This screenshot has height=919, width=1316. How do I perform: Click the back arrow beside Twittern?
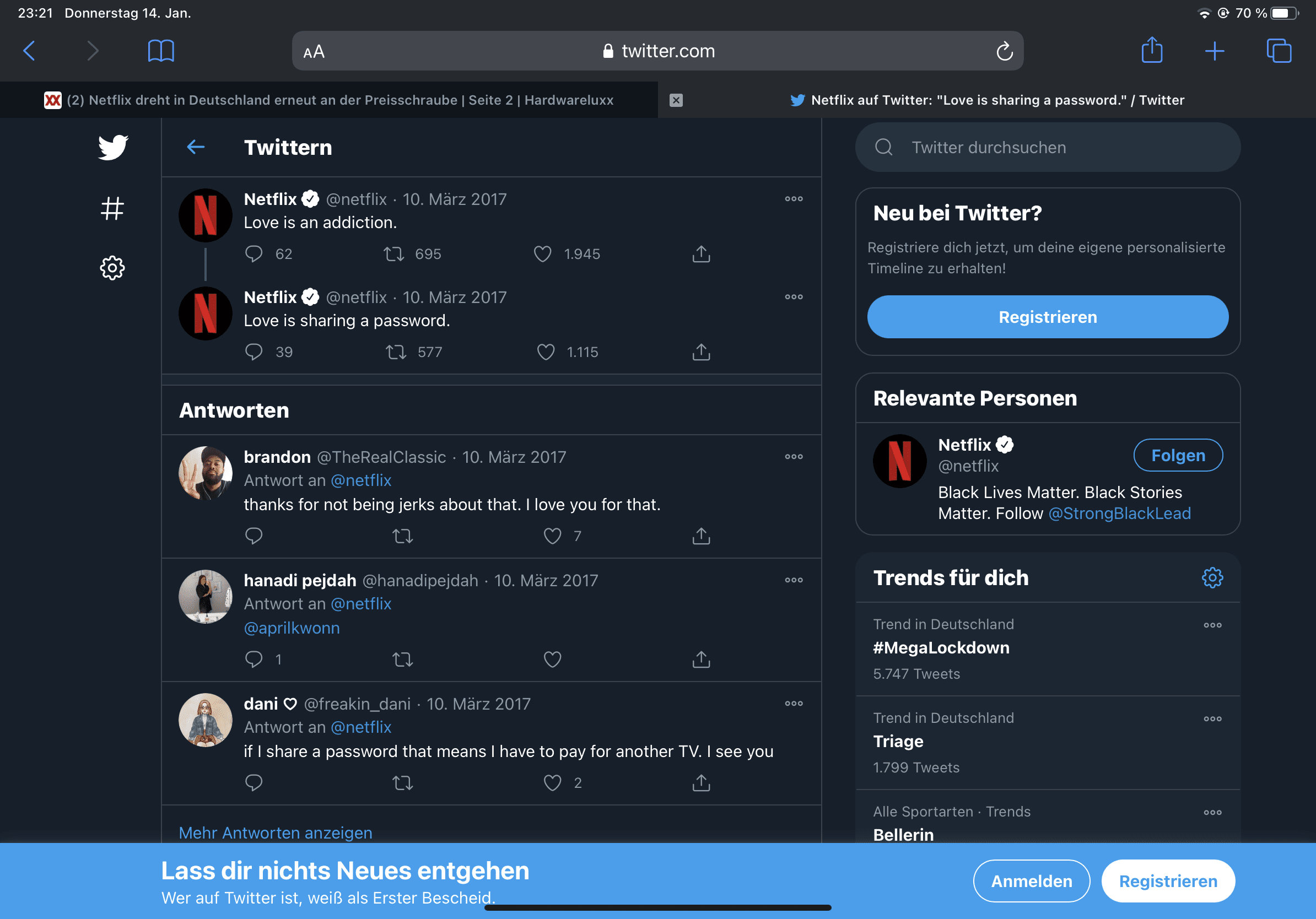[196, 147]
